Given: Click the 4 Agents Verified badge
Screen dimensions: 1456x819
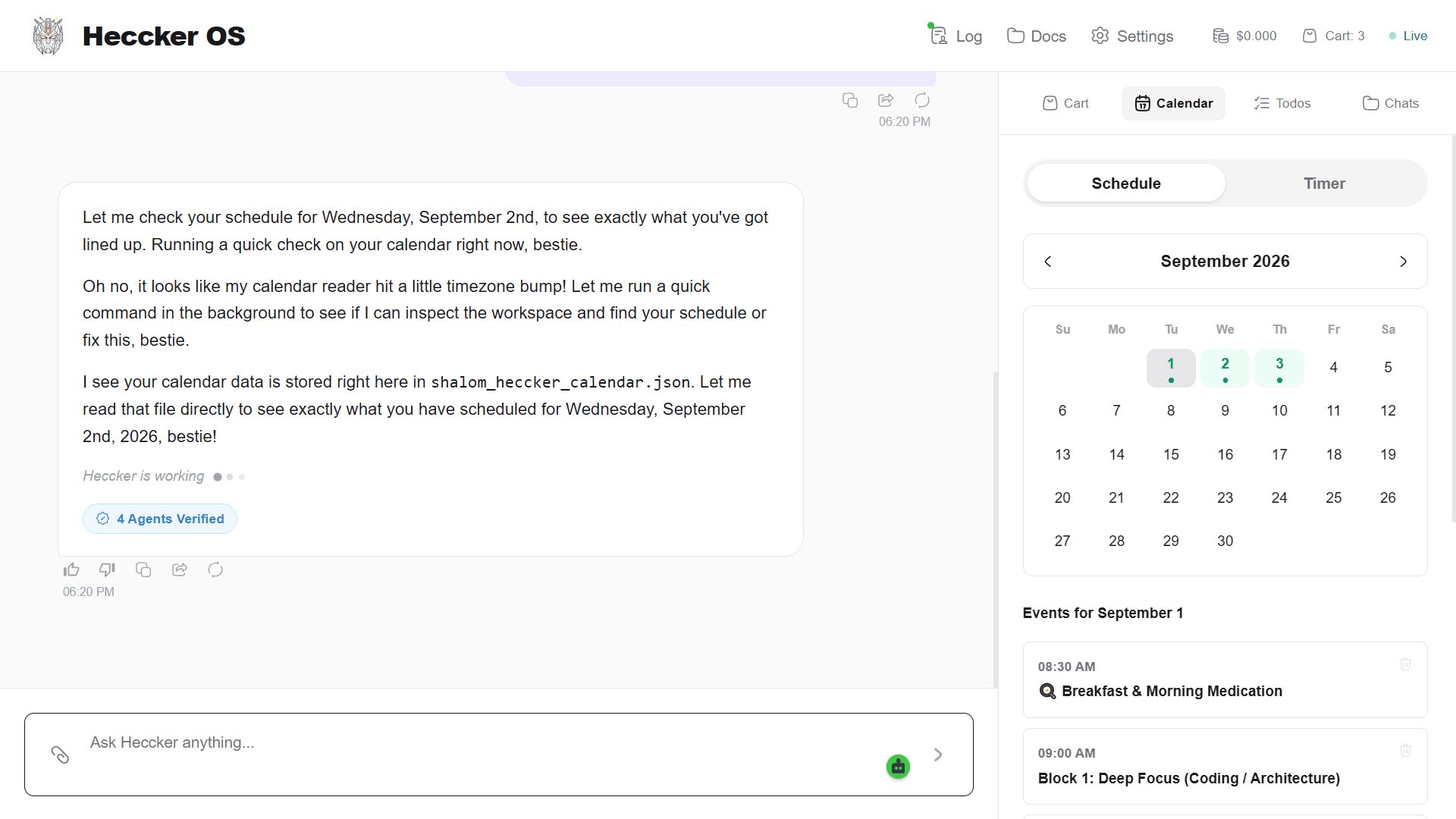Looking at the screenshot, I should [x=160, y=519].
